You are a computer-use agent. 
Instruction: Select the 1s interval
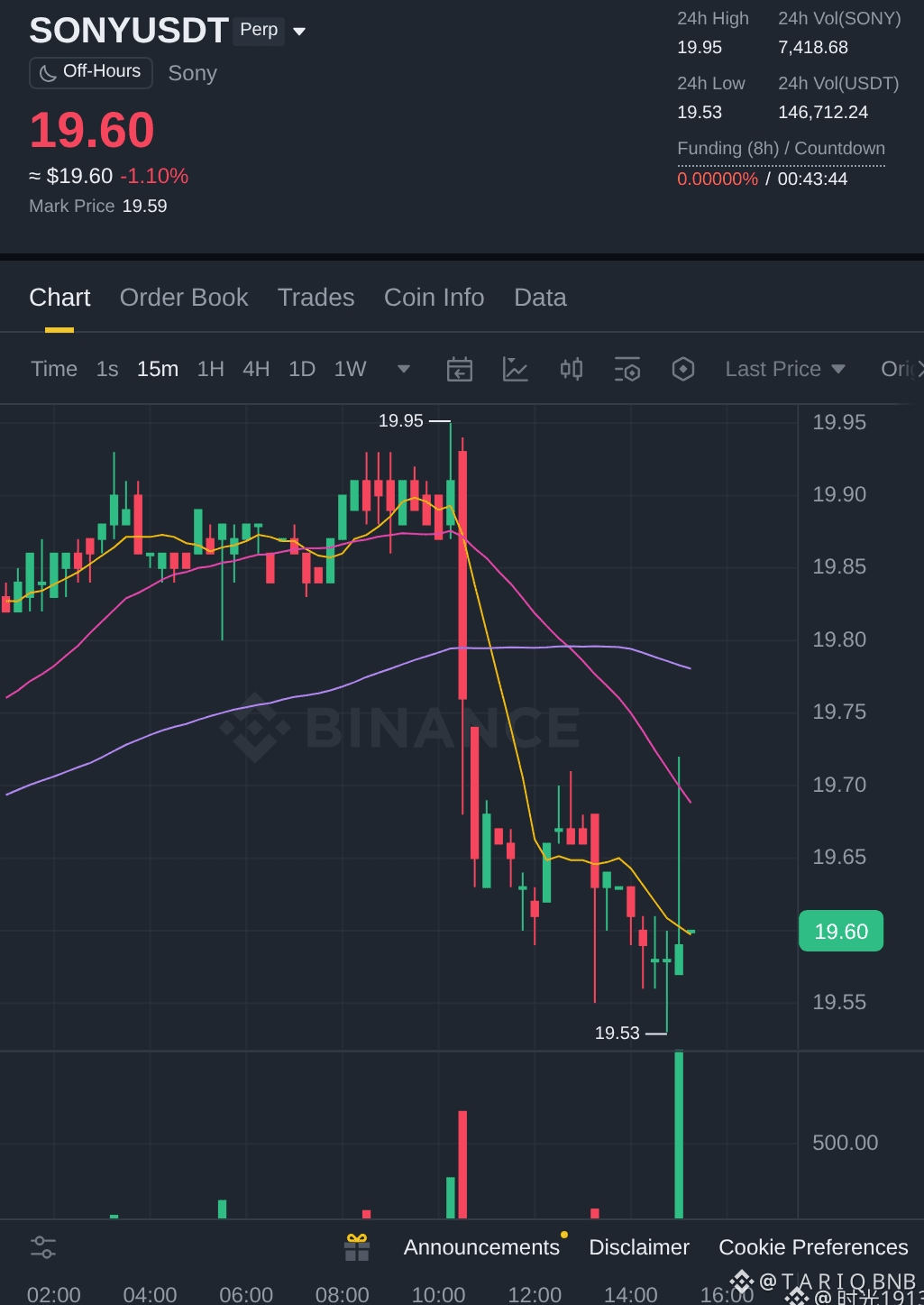107,369
